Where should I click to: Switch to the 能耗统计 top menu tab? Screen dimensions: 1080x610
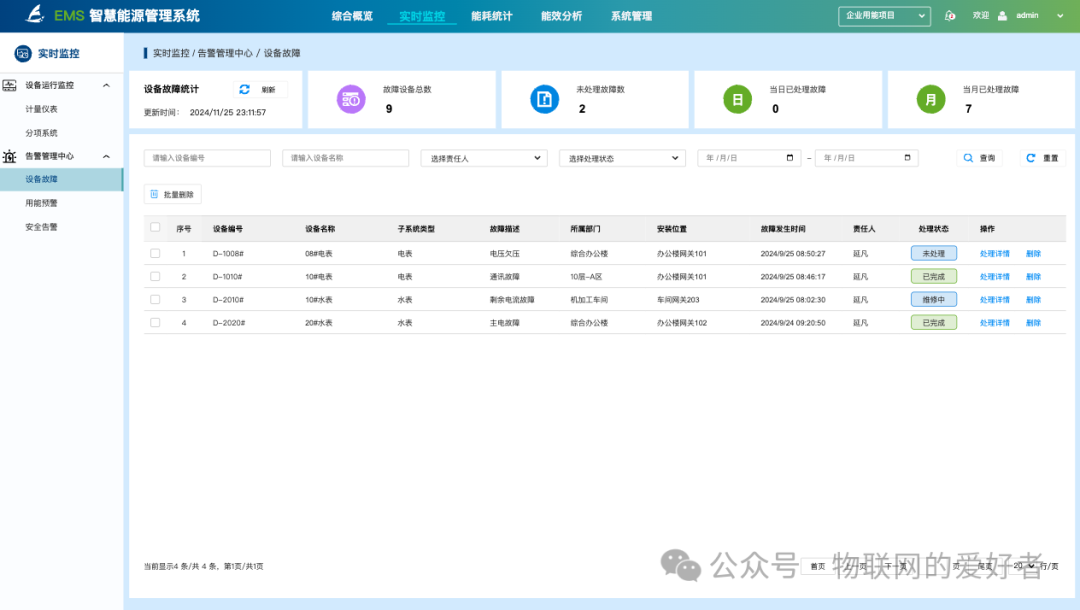(491, 16)
